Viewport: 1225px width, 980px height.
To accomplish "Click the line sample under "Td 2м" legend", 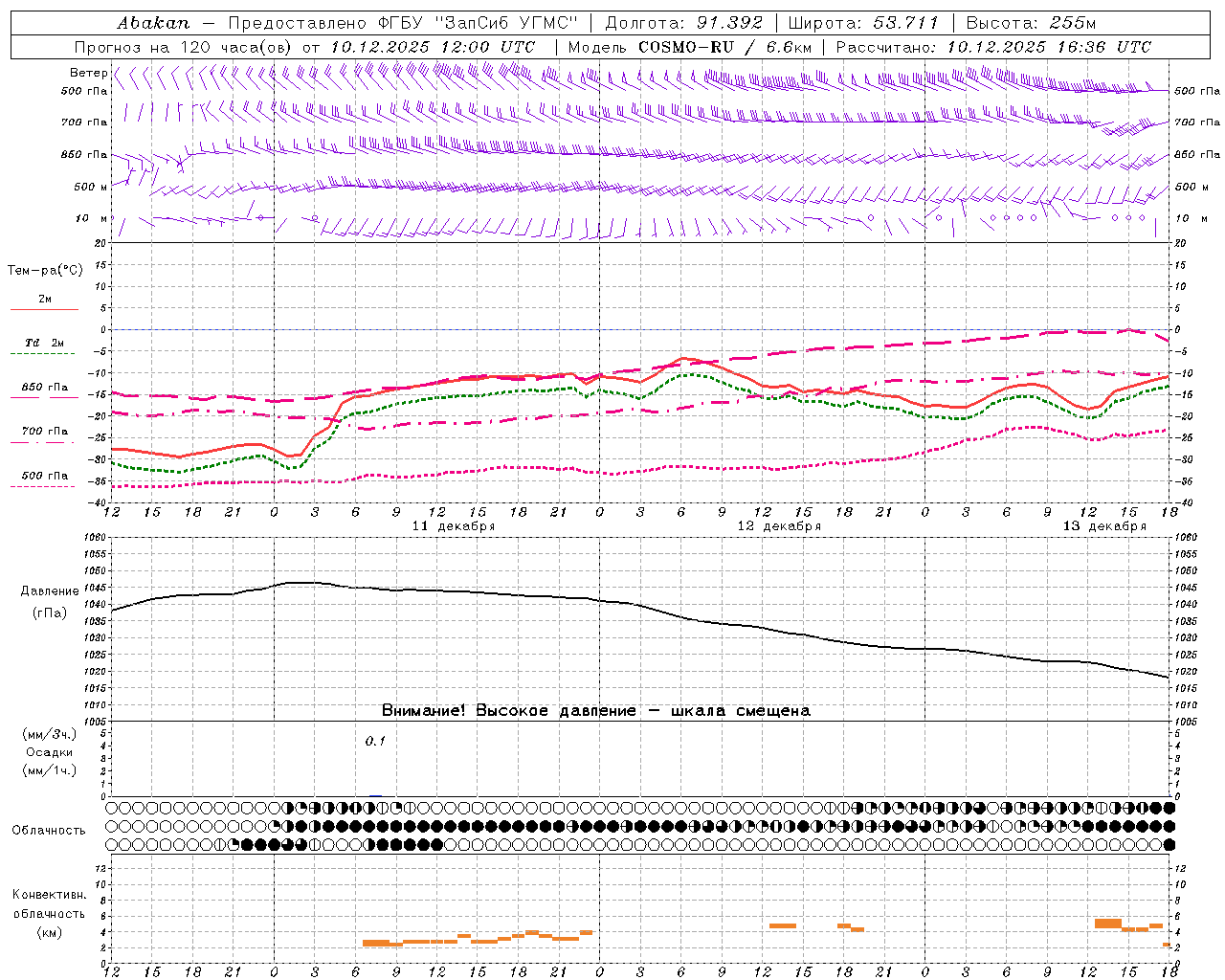I will (43, 354).
